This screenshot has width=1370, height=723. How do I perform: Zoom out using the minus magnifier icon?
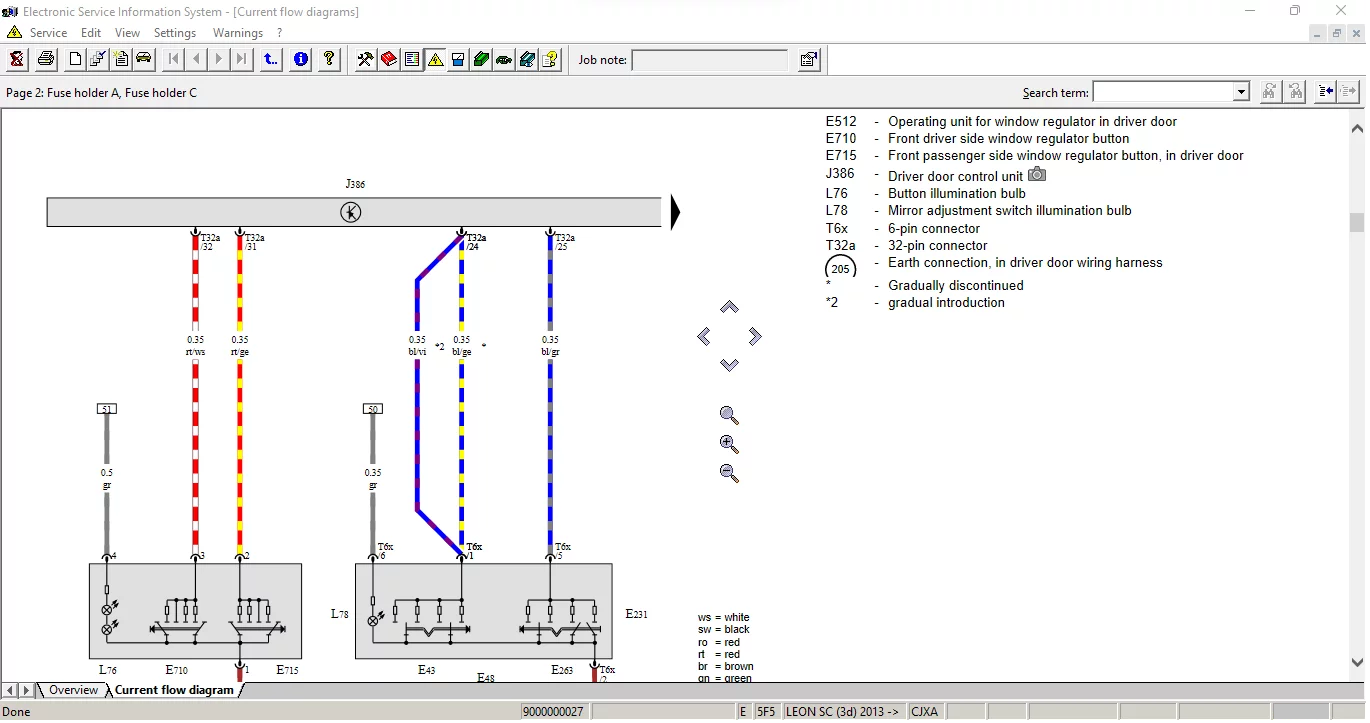[729, 473]
